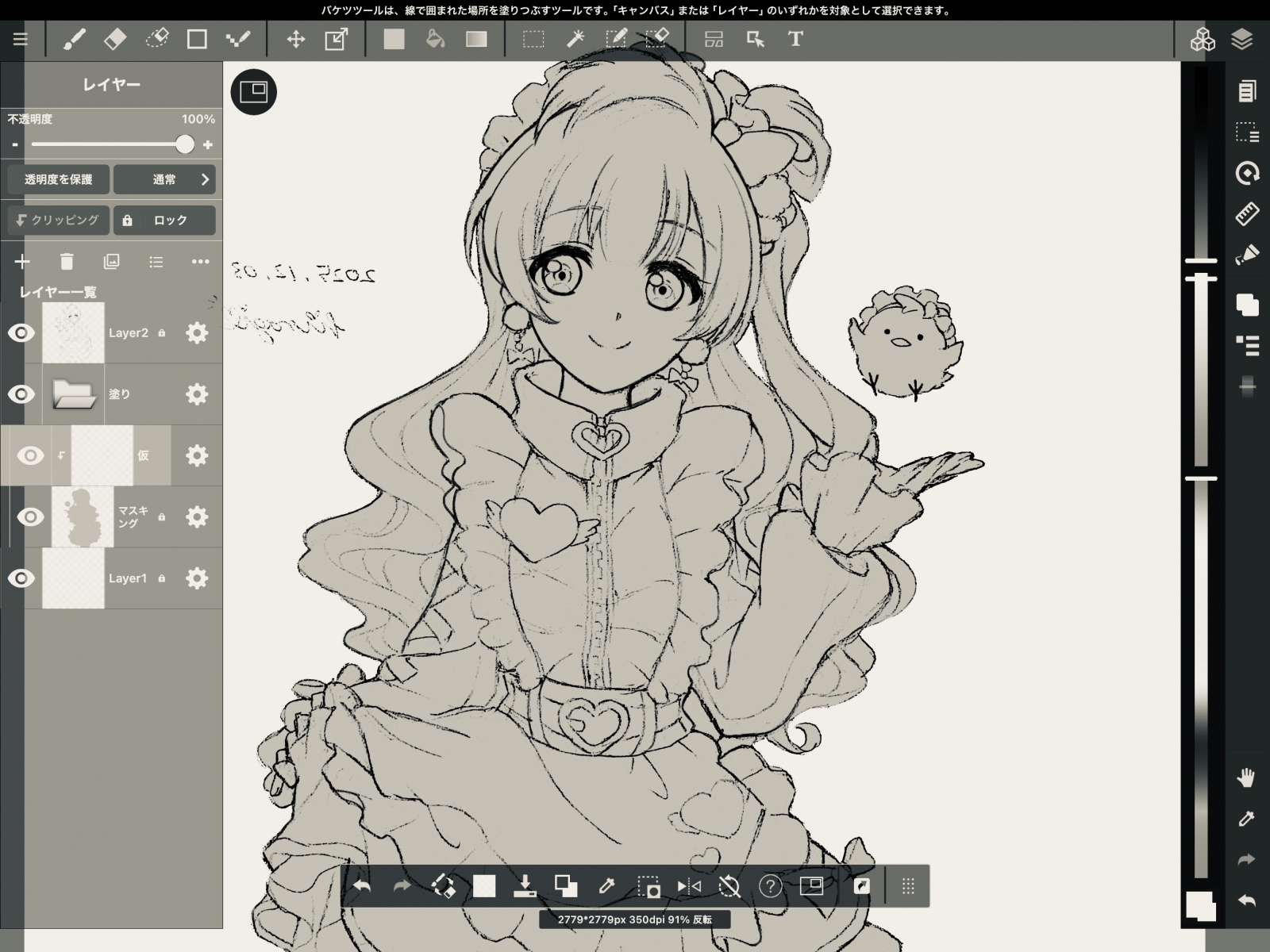Viewport: 1270px width, 952px height.
Task: Hide the Layer1 layer
Action: tap(21, 578)
